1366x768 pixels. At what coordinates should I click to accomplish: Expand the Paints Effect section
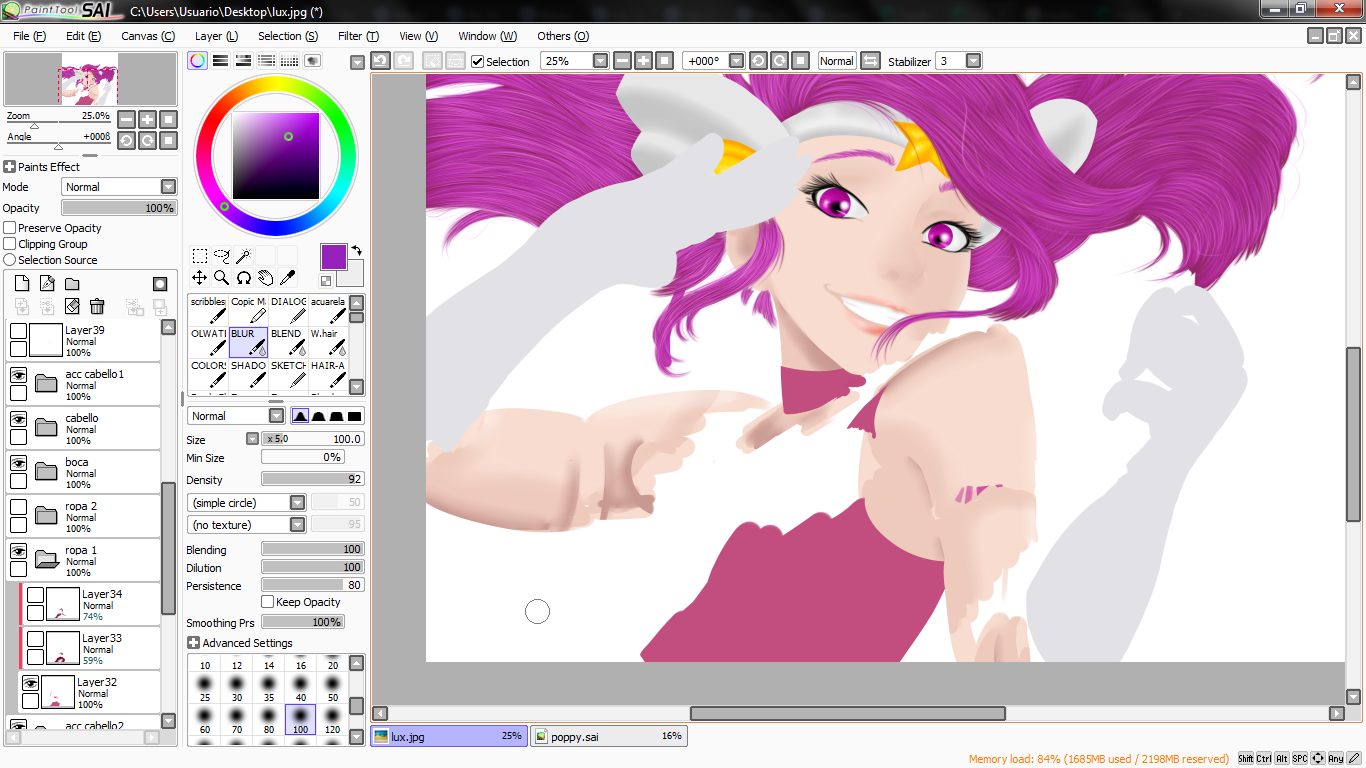9,167
